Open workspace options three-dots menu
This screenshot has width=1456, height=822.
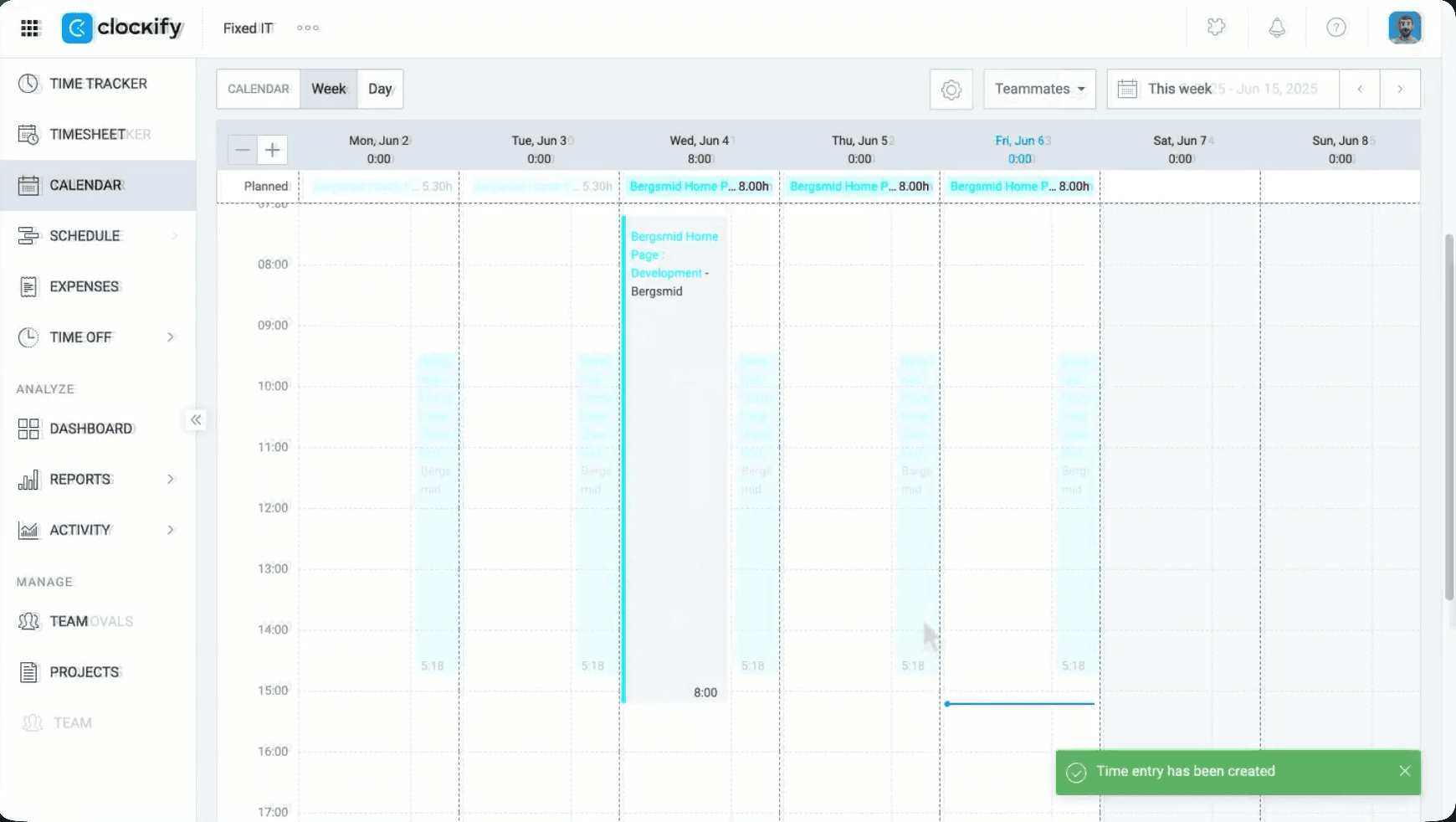(308, 28)
